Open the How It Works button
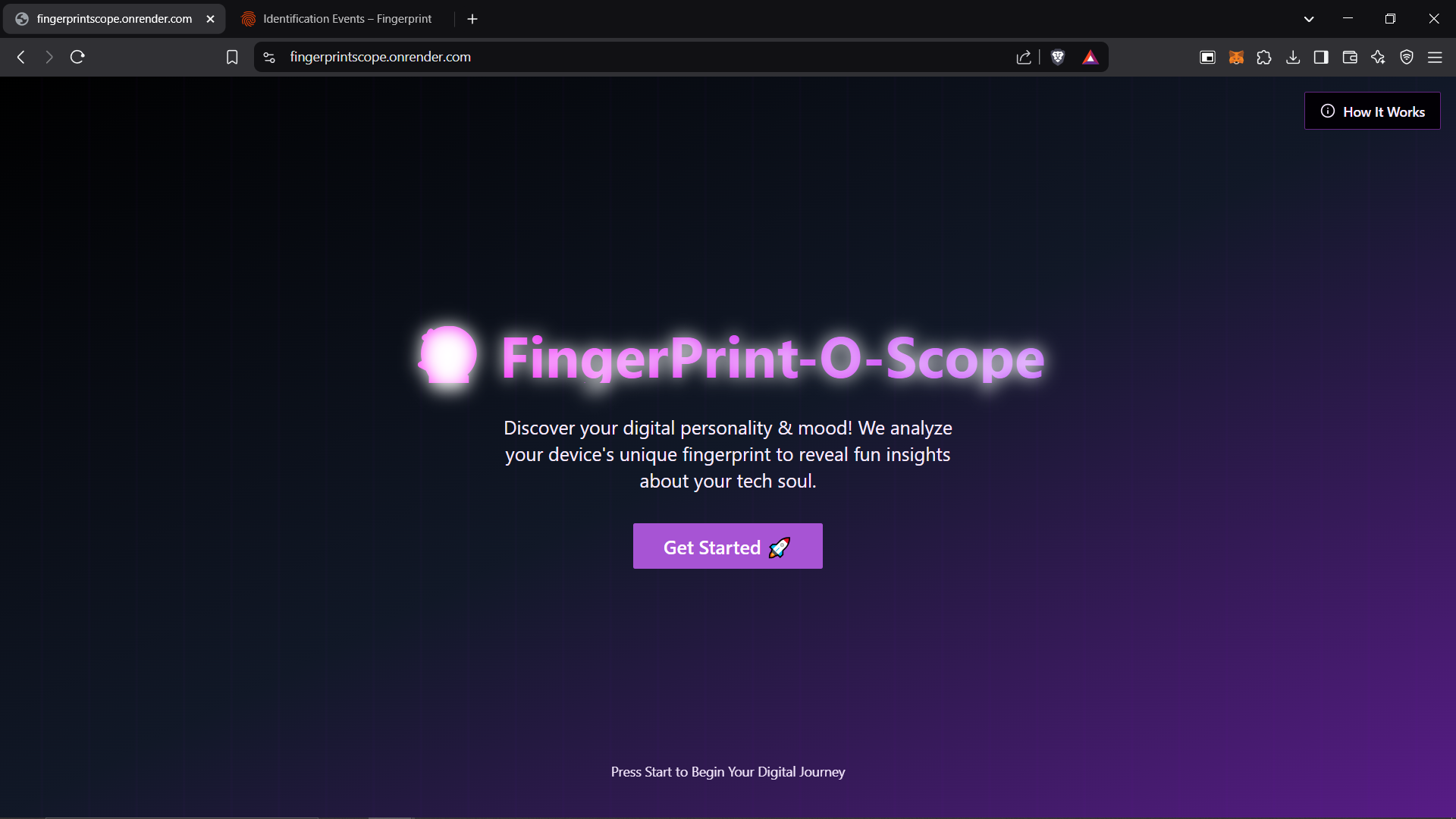The image size is (1456, 819). click(1372, 111)
